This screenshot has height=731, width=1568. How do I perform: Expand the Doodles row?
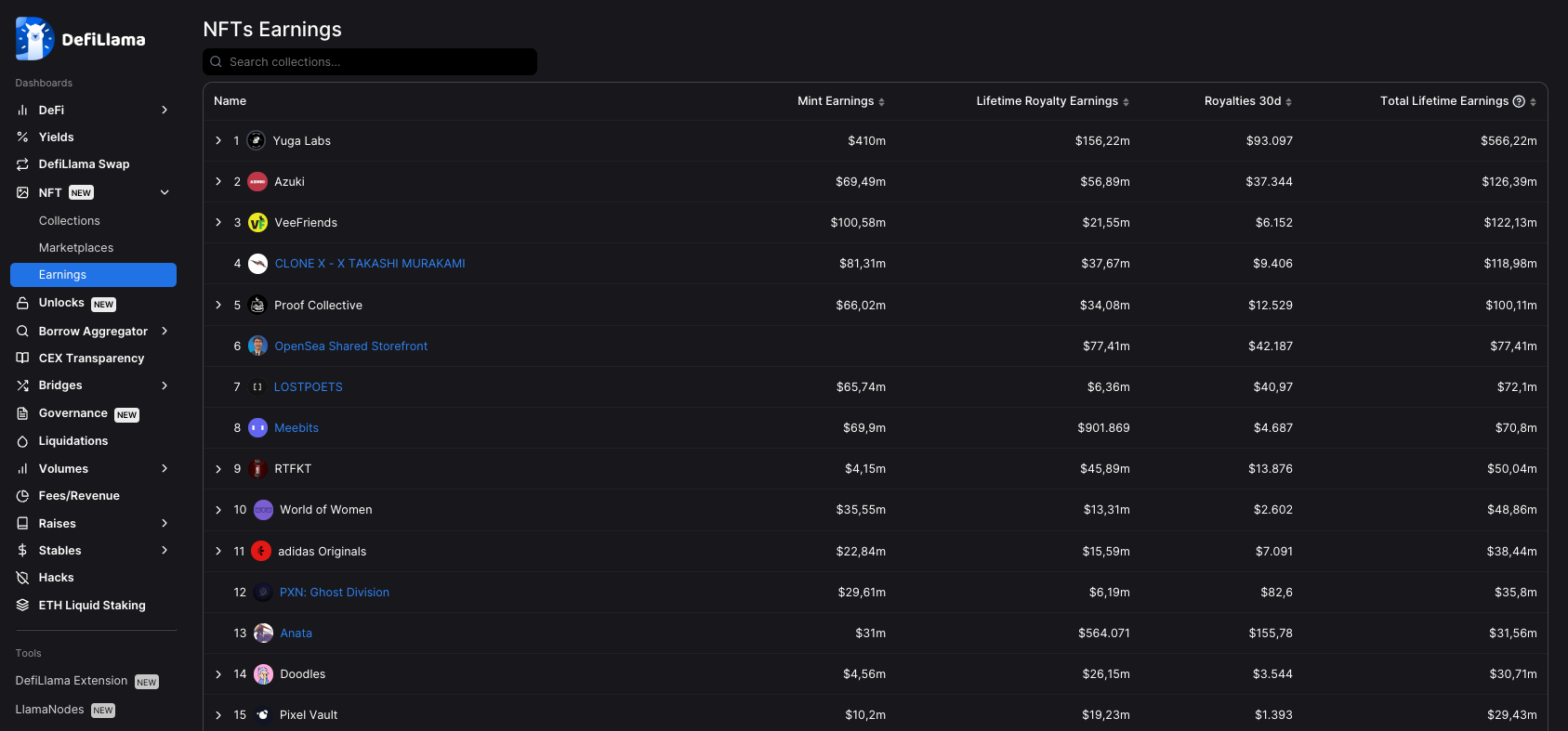point(218,674)
